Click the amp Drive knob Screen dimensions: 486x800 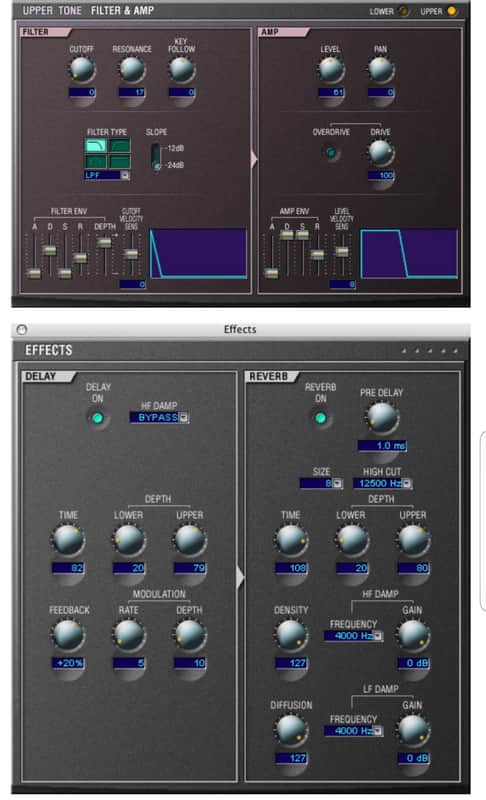[x=380, y=153]
